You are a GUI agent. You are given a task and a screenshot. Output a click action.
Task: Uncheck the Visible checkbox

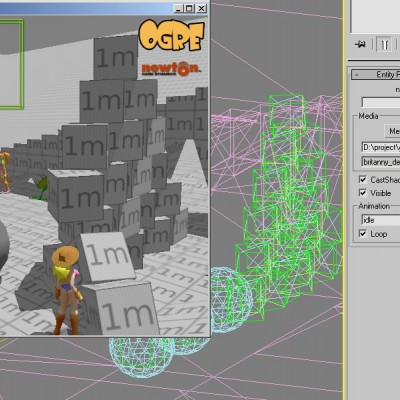click(x=363, y=193)
